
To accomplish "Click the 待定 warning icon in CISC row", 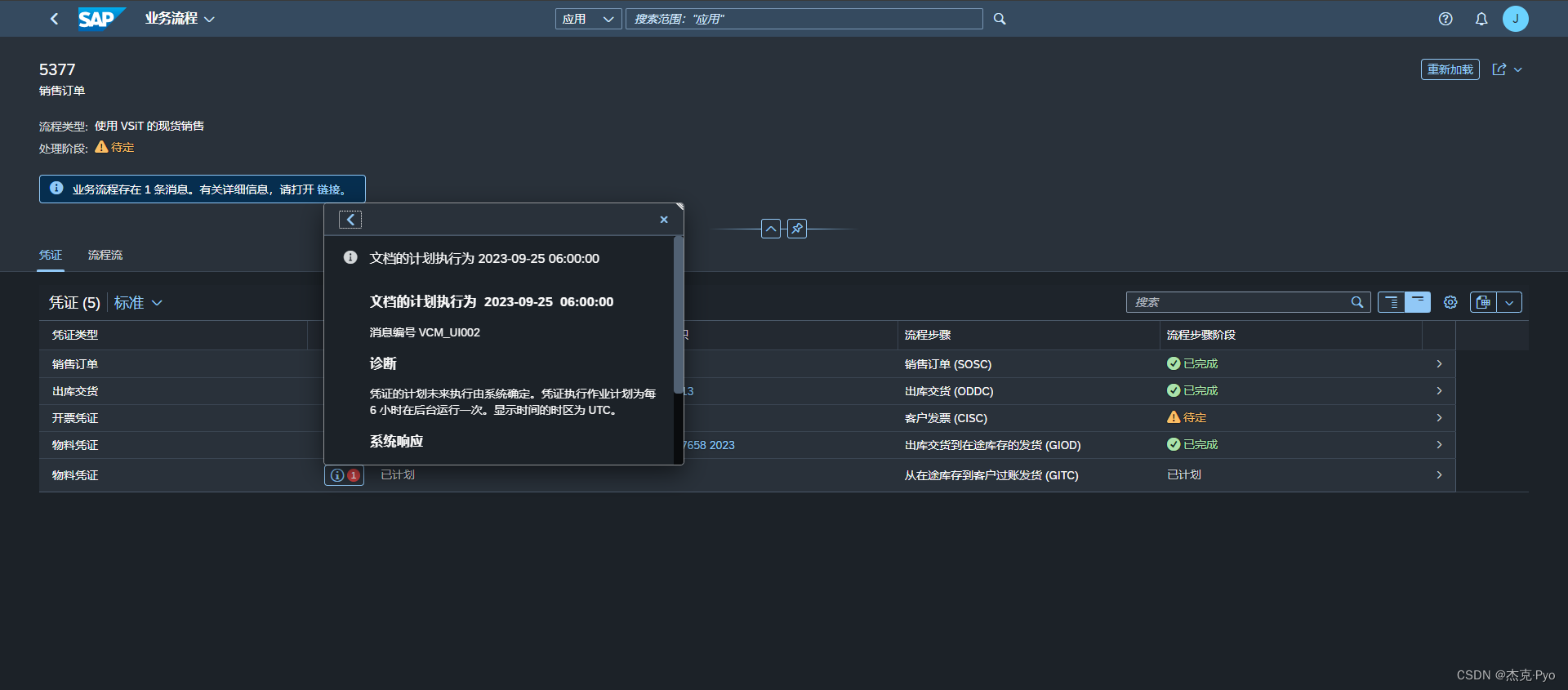I will click(1174, 417).
